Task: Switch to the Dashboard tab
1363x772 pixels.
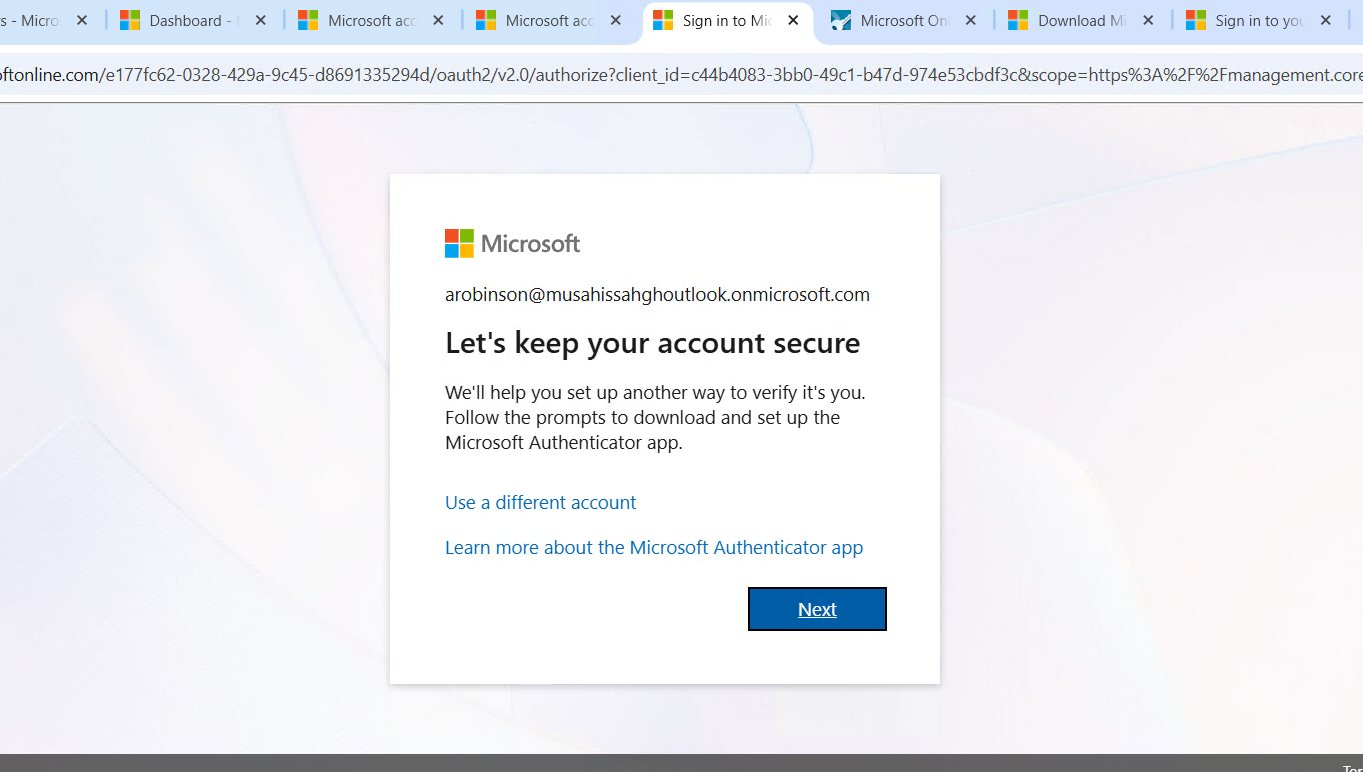Action: pos(190,20)
